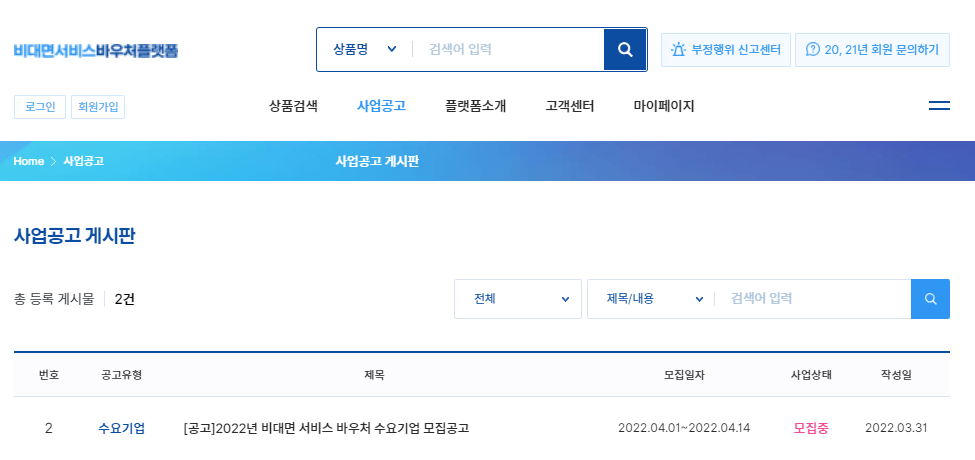The width and height of the screenshot is (975, 460).
Task: Click Home in the breadcrumb
Action: coord(29,161)
